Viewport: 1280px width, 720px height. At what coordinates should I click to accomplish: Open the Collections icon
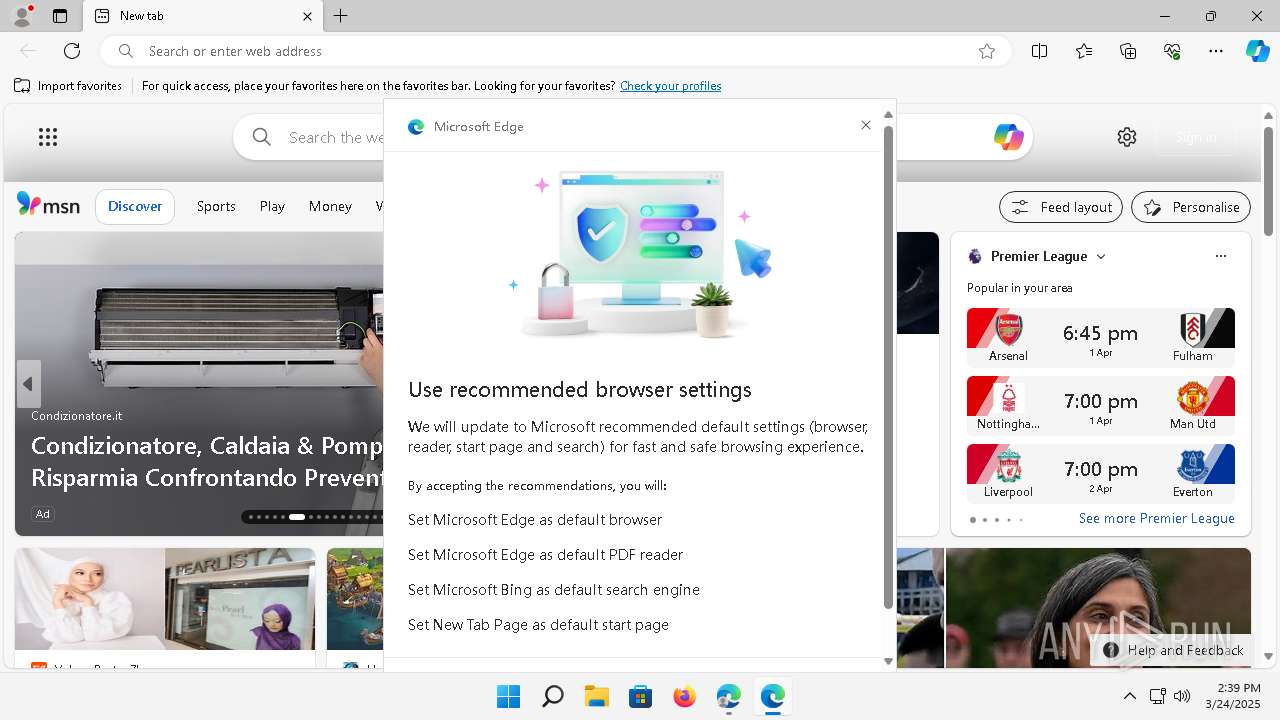(1128, 51)
